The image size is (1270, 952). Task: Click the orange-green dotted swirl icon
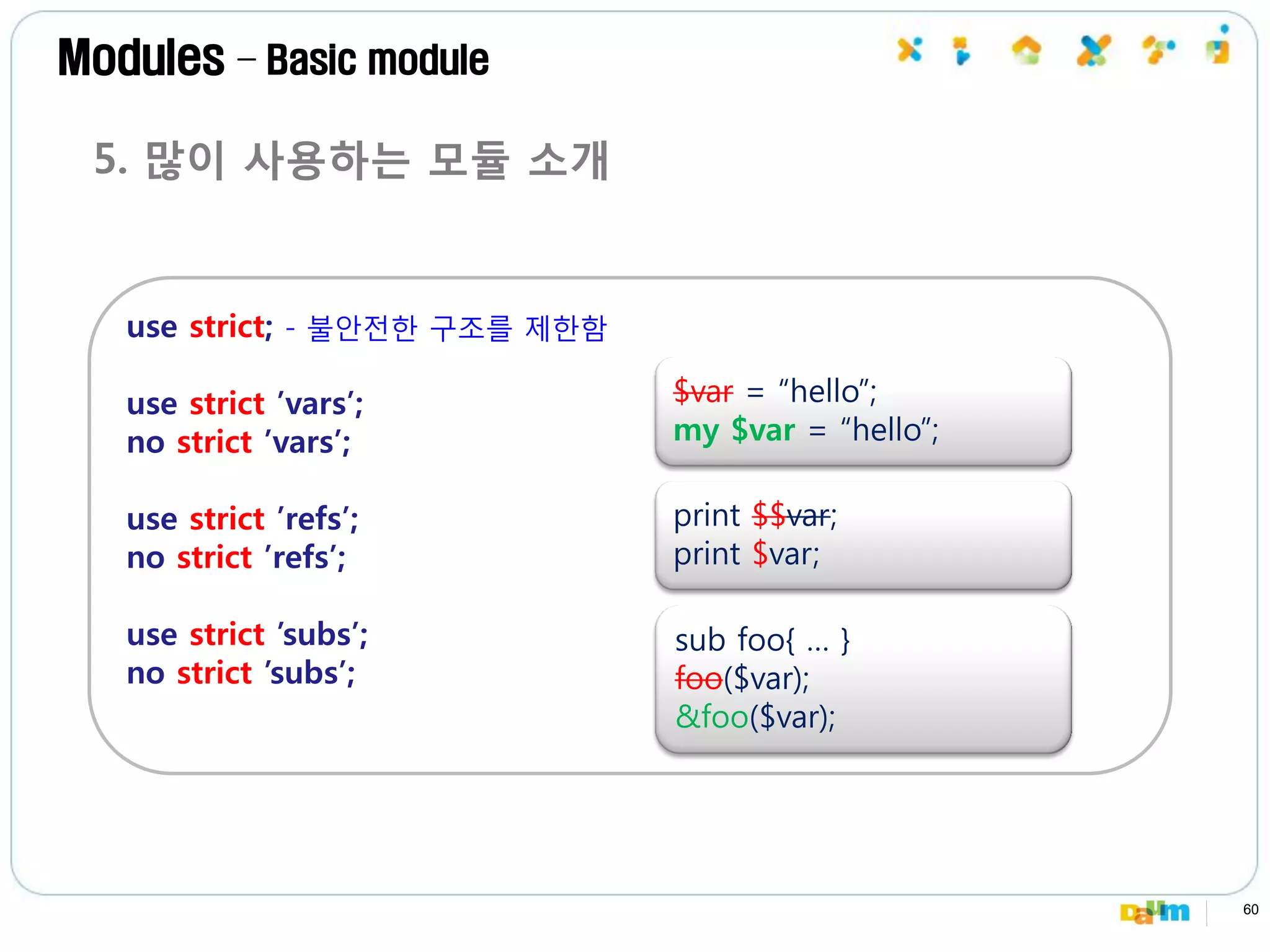(1158, 50)
